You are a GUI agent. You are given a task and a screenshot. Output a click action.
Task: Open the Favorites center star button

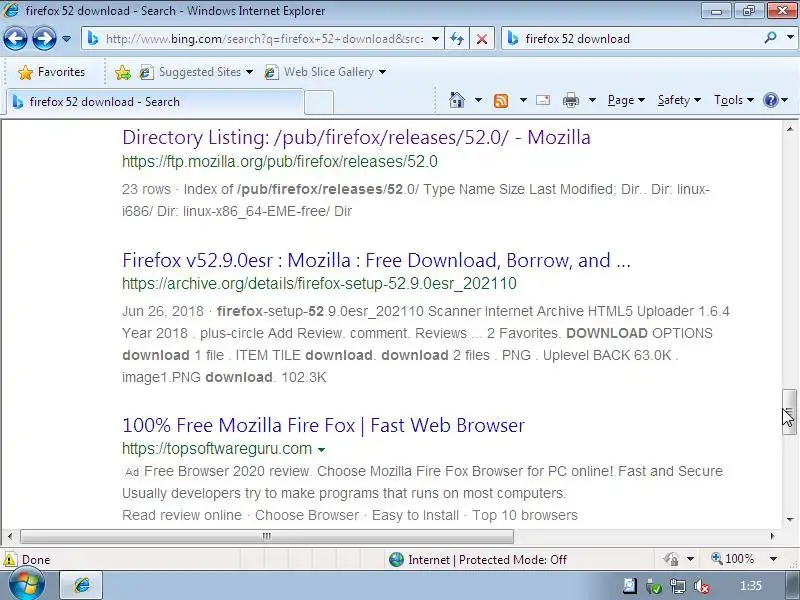click(x=51, y=72)
